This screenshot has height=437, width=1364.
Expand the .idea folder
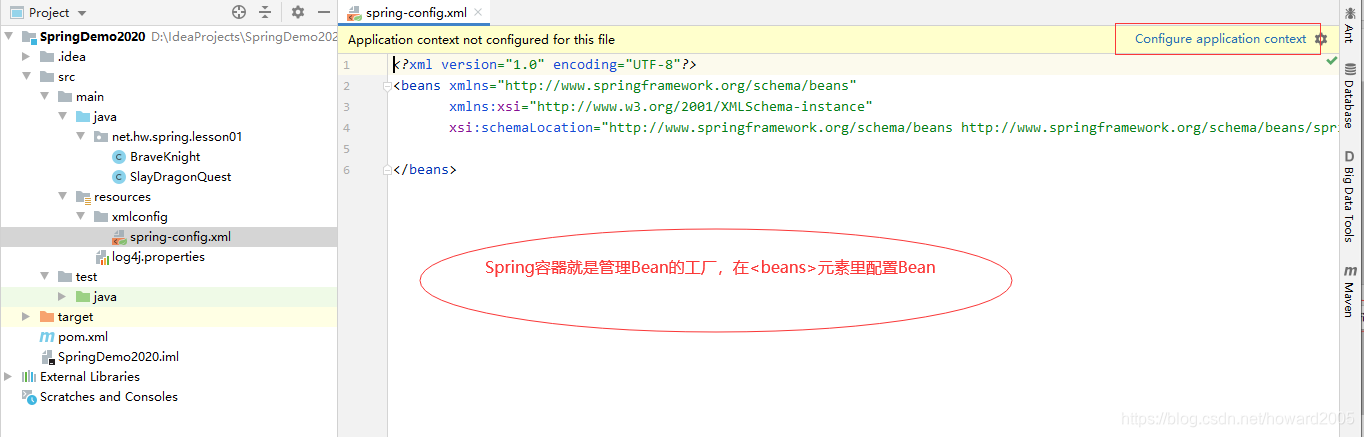point(28,57)
